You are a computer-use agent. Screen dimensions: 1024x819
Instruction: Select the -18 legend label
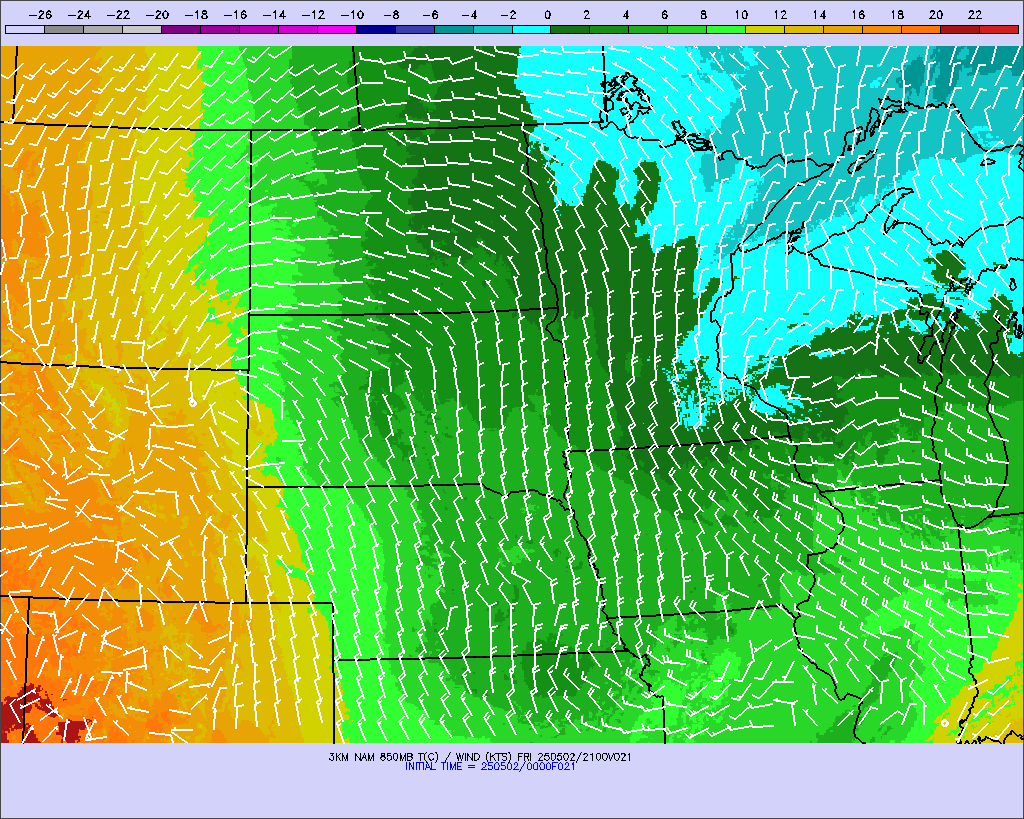[x=197, y=15]
